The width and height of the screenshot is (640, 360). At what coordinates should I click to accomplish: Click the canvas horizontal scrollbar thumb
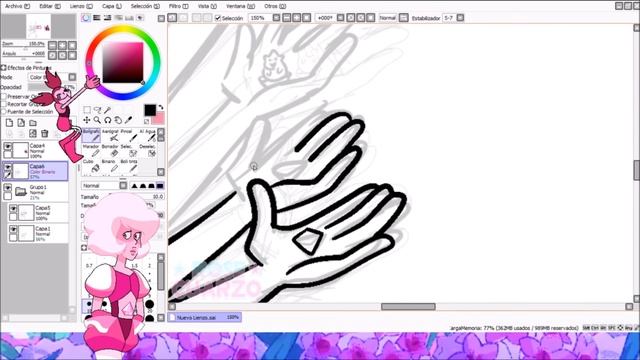pyautogui.click(x=408, y=307)
